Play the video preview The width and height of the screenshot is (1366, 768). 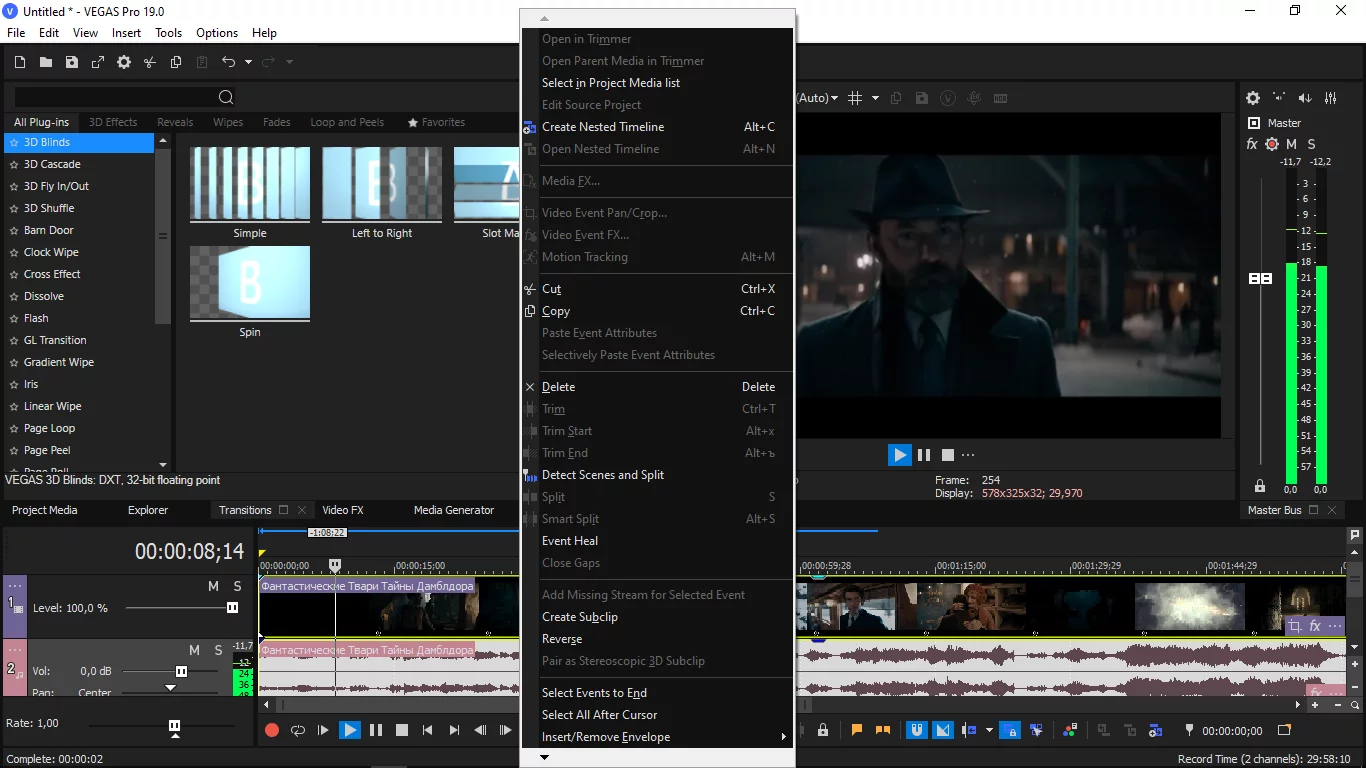tap(900, 455)
